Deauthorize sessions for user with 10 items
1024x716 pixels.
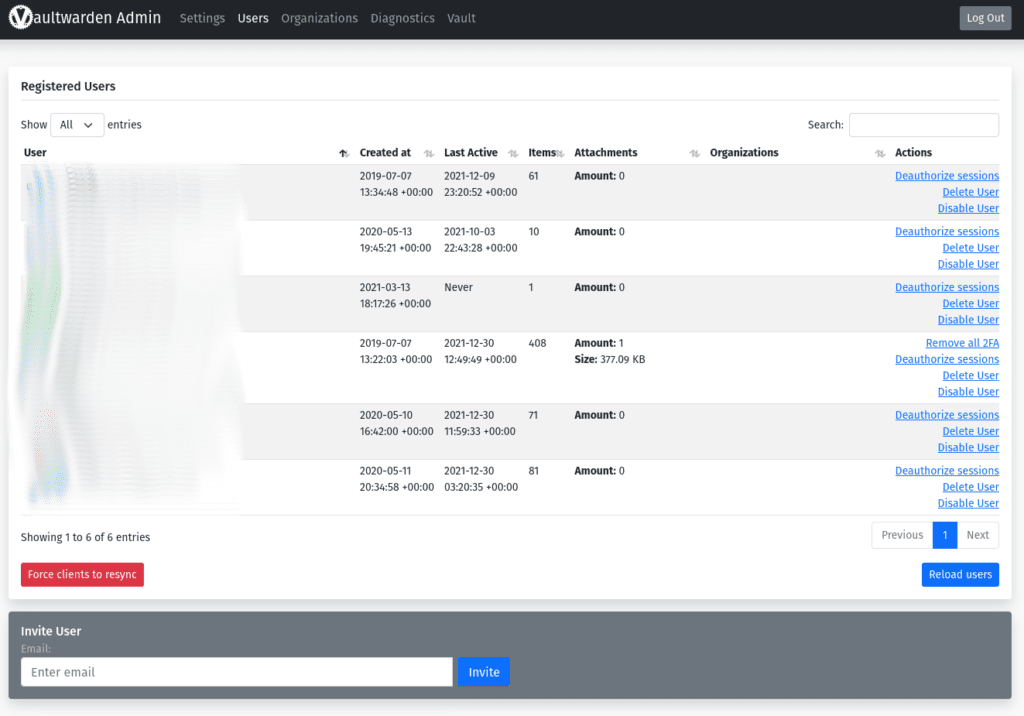(x=947, y=231)
